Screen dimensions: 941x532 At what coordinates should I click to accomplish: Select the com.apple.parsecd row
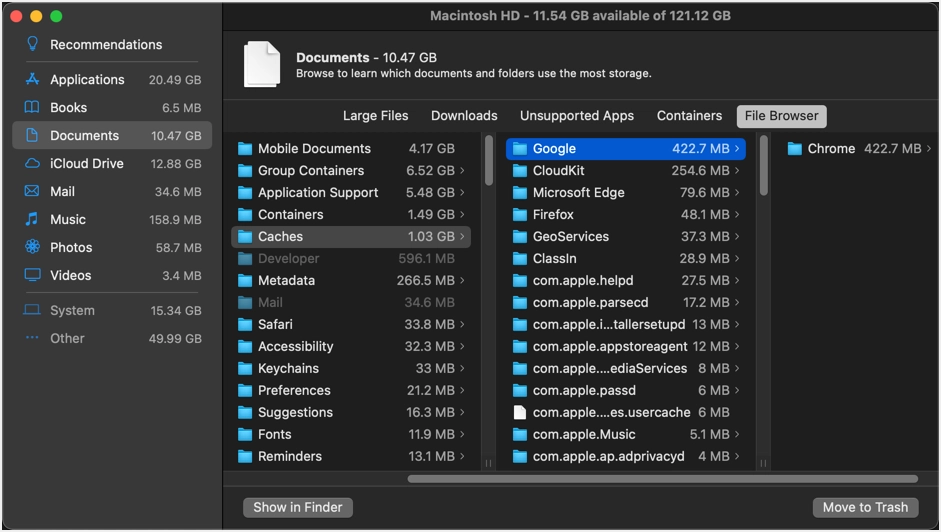626,303
